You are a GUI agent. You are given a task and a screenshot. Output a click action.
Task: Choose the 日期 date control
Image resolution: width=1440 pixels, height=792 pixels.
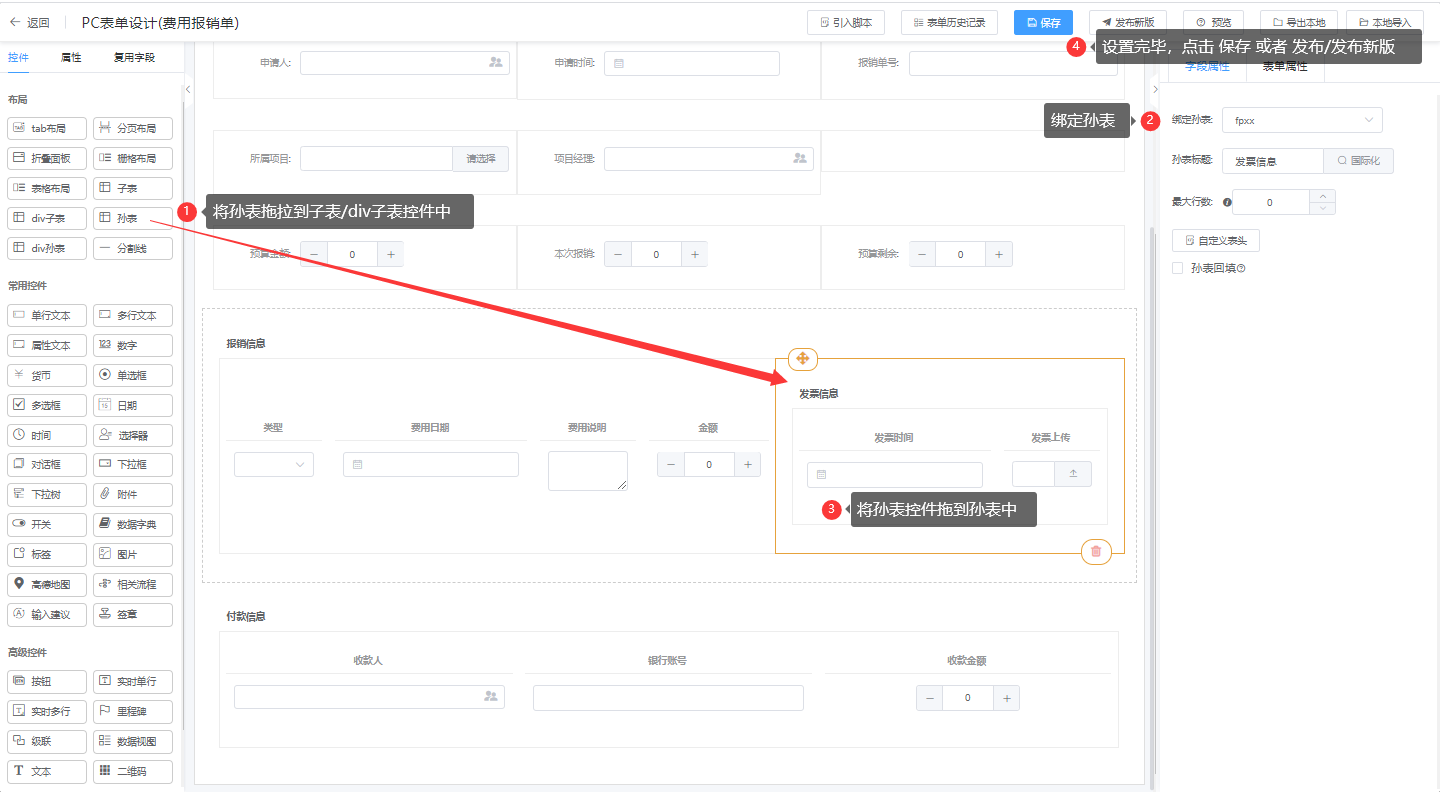click(133, 405)
